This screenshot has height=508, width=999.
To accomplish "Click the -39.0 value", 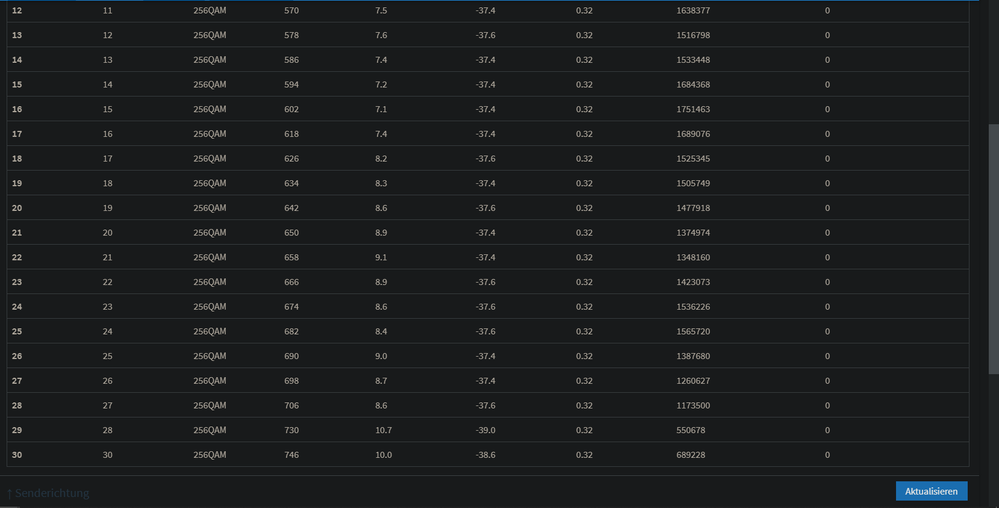I will (485, 430).
